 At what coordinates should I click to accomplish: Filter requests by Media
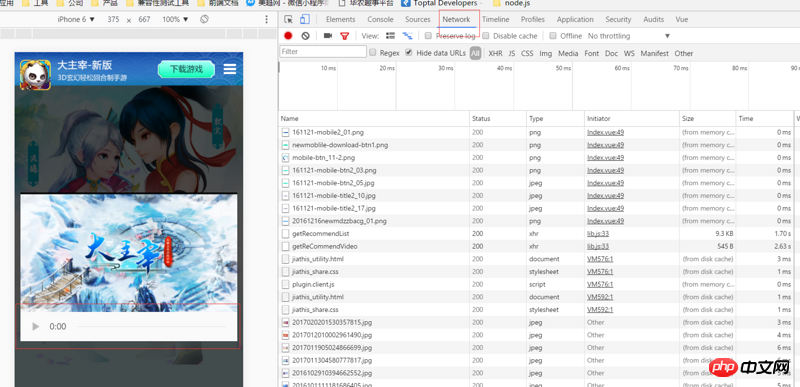tap(568, 53)
